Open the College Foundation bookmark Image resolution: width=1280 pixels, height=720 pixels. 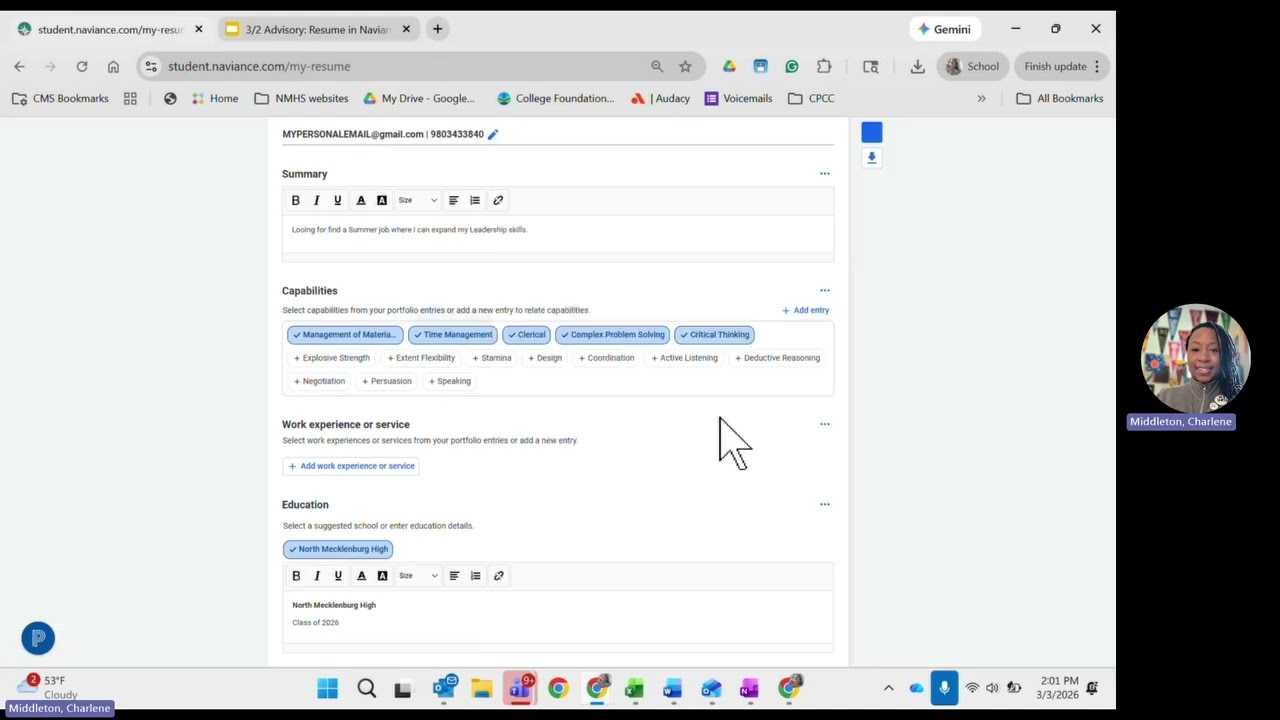click(555, 98)
